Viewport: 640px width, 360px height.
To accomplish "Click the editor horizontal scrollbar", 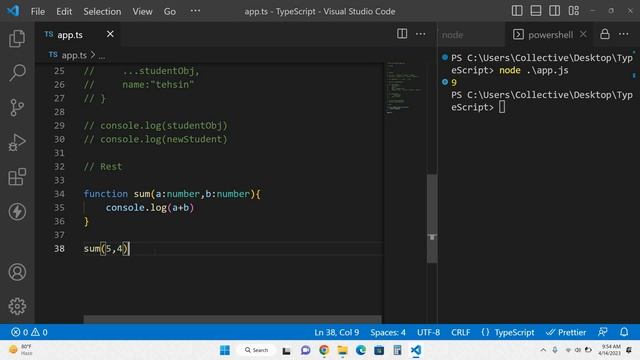I will click(232, 319).
